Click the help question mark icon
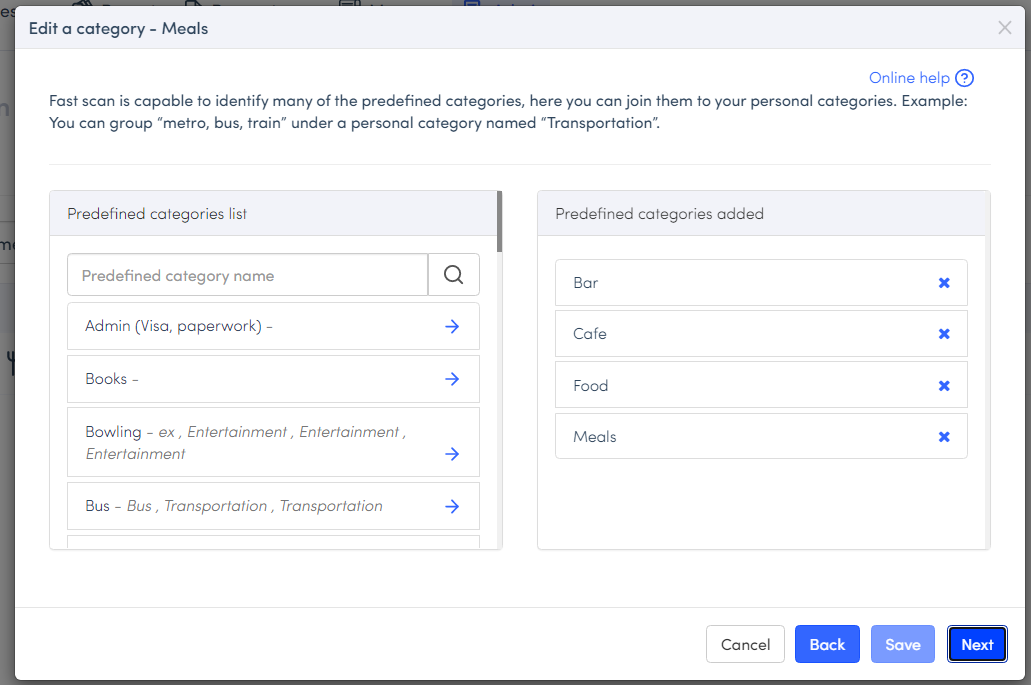The width and height of the screenshot is (1031, 685). 964,78
